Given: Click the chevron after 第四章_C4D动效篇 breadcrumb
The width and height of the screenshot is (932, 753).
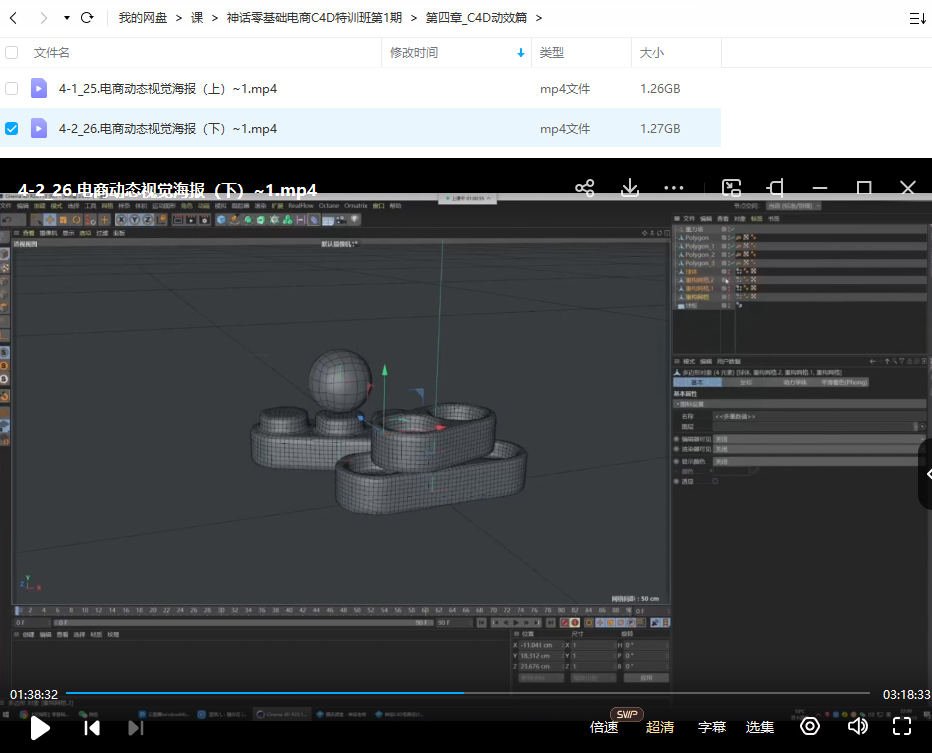Looking at the screenshot, I should [538, 17].
